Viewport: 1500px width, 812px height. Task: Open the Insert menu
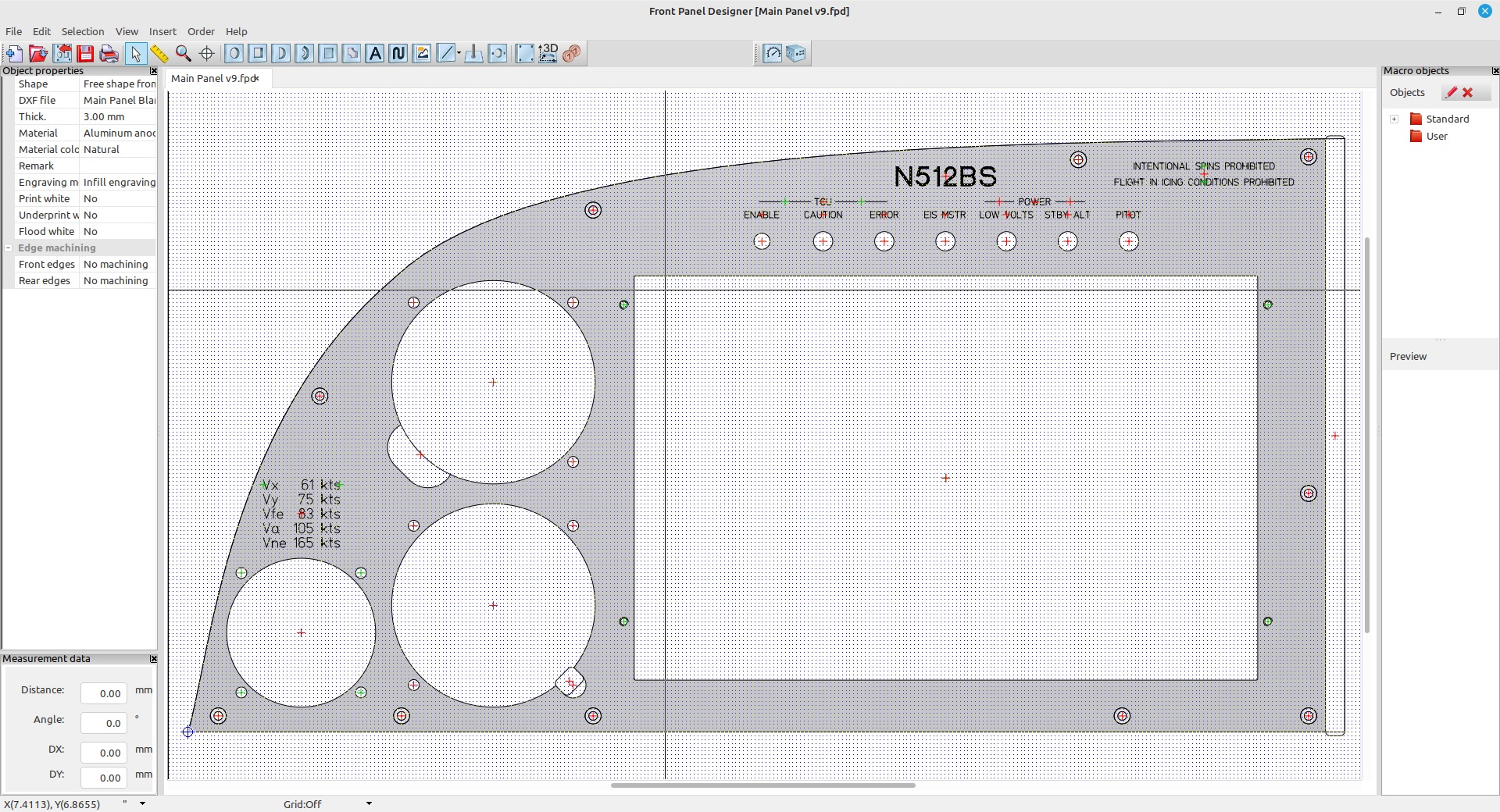[162, 31]
